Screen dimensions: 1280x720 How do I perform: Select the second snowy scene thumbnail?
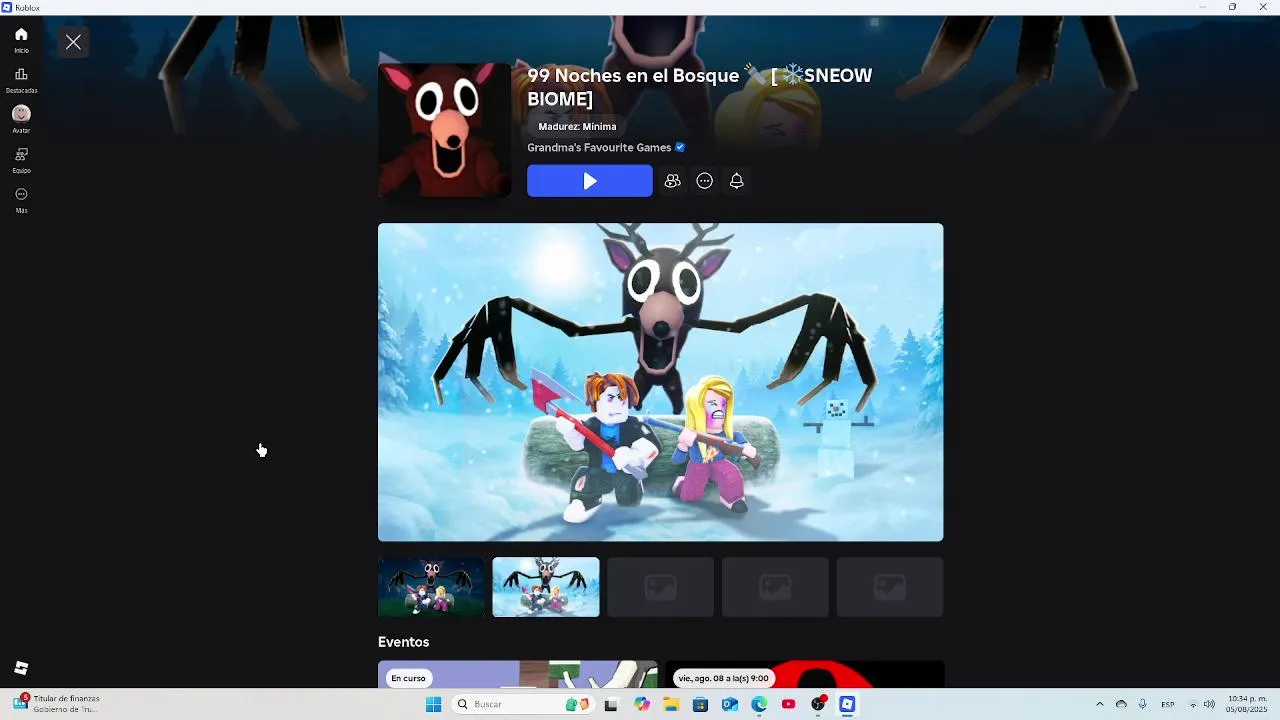546,587
